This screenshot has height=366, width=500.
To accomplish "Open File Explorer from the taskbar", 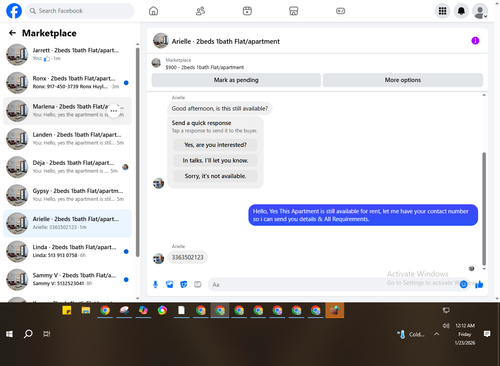I will (x=86, y=310).
